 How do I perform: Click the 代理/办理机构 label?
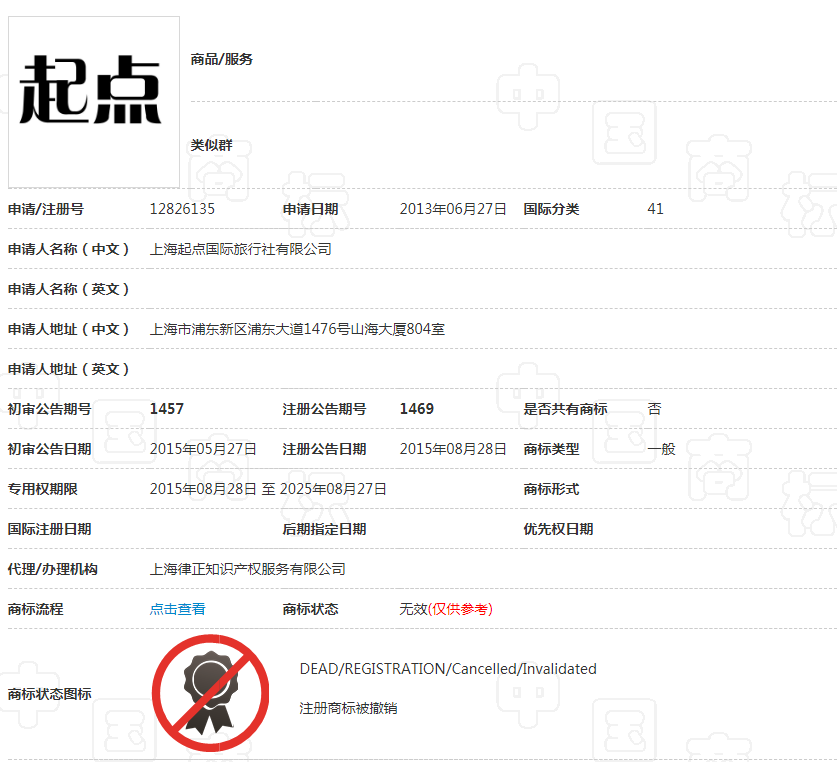pyautogui.click(x=52, y=569)
